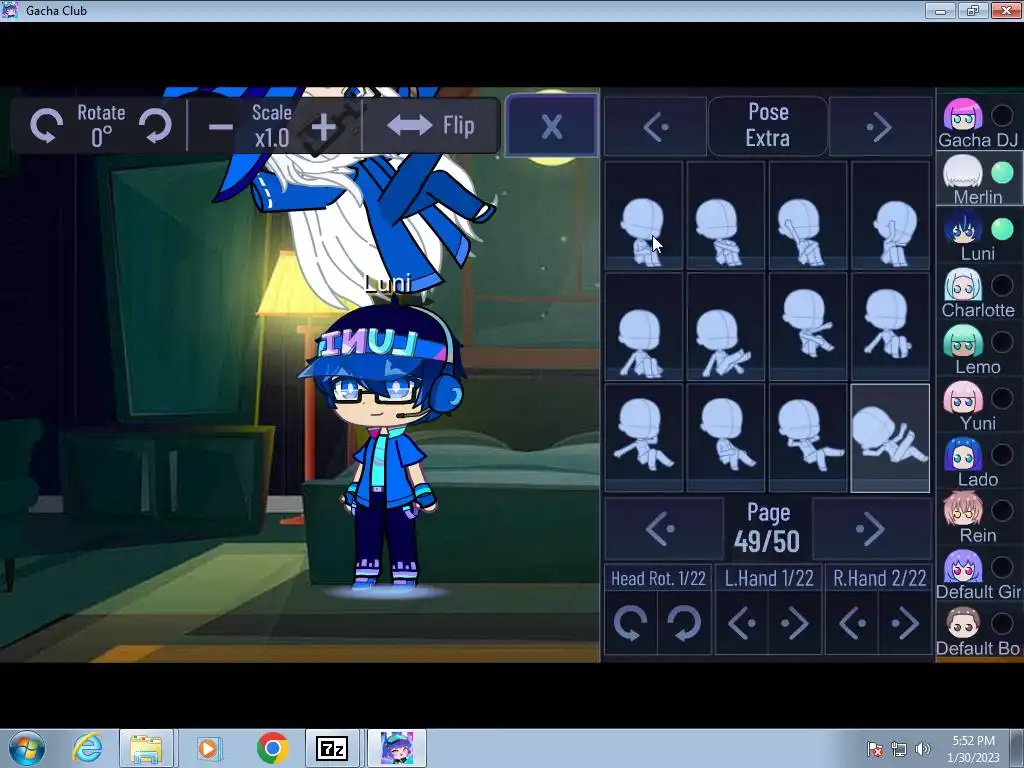Image resolution: width=1024 pixels, height=768 pixels.
Task: Go to previous pose page
Action: [662, 528]
